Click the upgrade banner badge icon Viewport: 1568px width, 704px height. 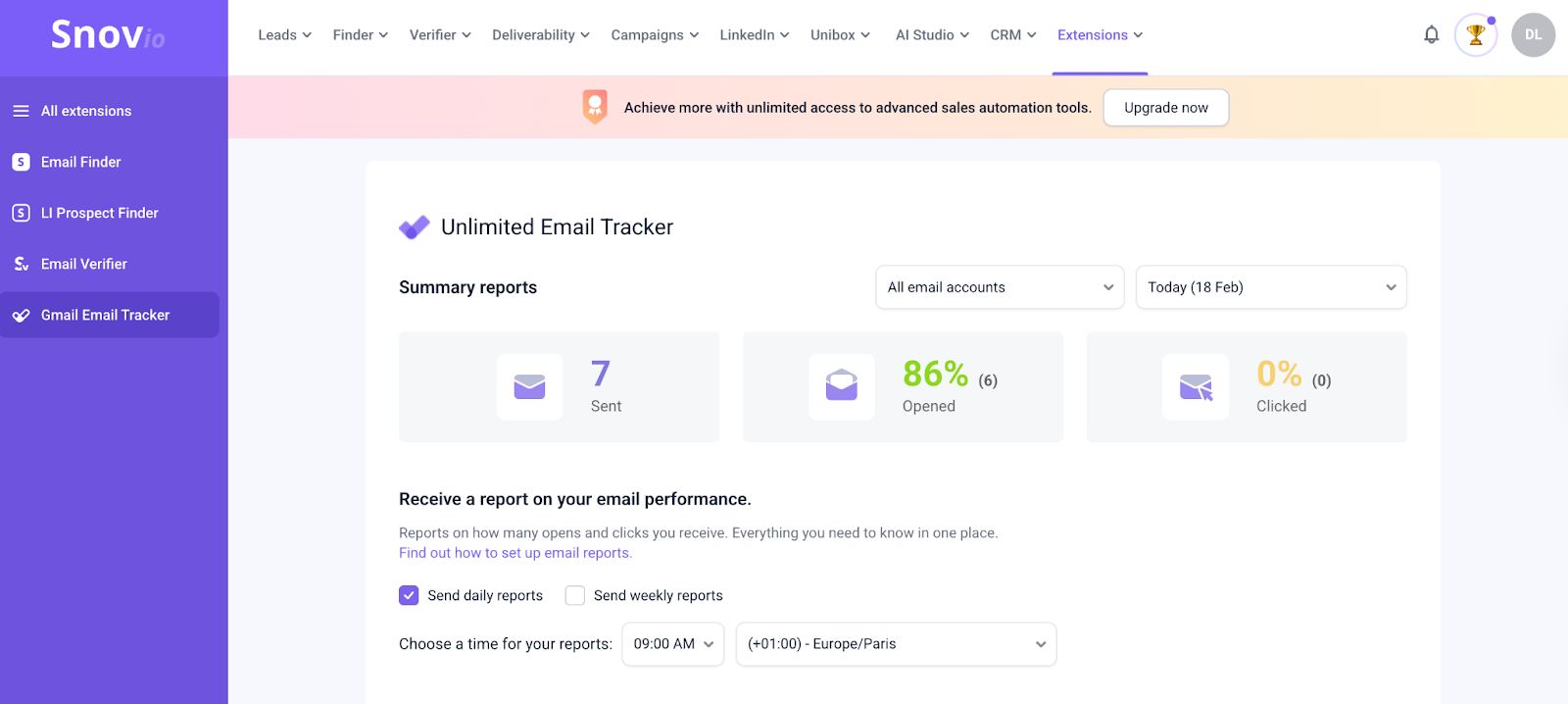tap(595, 107)
